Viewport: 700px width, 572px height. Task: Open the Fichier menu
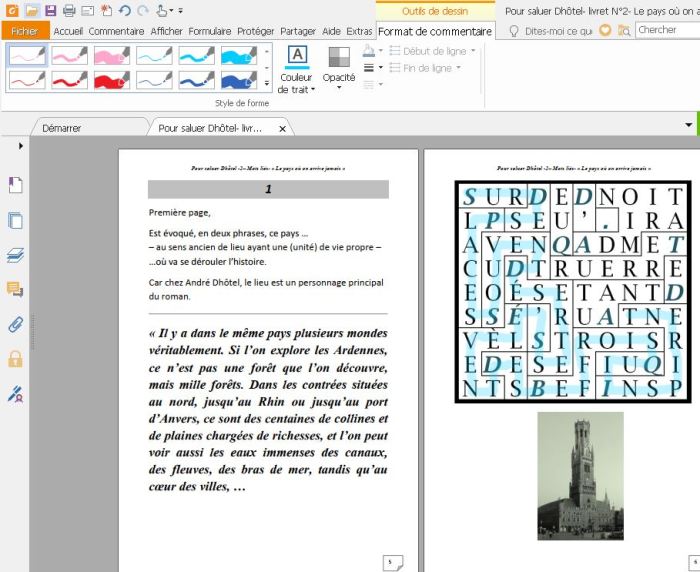25,31
